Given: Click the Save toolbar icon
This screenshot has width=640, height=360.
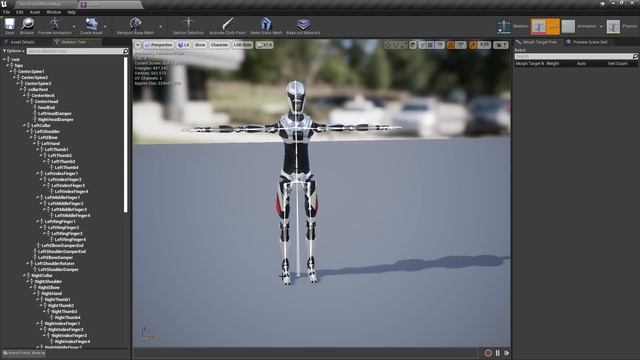Looking at the screenshot, I should (x=9, y=24).
